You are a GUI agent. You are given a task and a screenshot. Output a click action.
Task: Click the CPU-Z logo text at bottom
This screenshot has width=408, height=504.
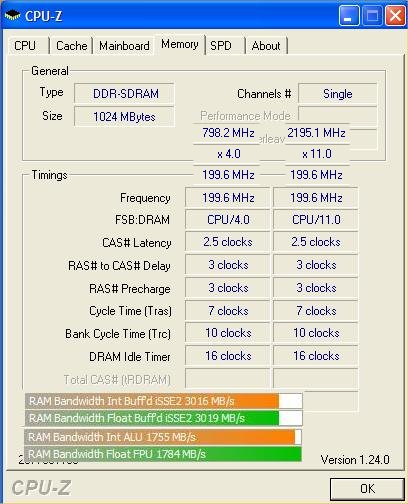pos(41,488)
